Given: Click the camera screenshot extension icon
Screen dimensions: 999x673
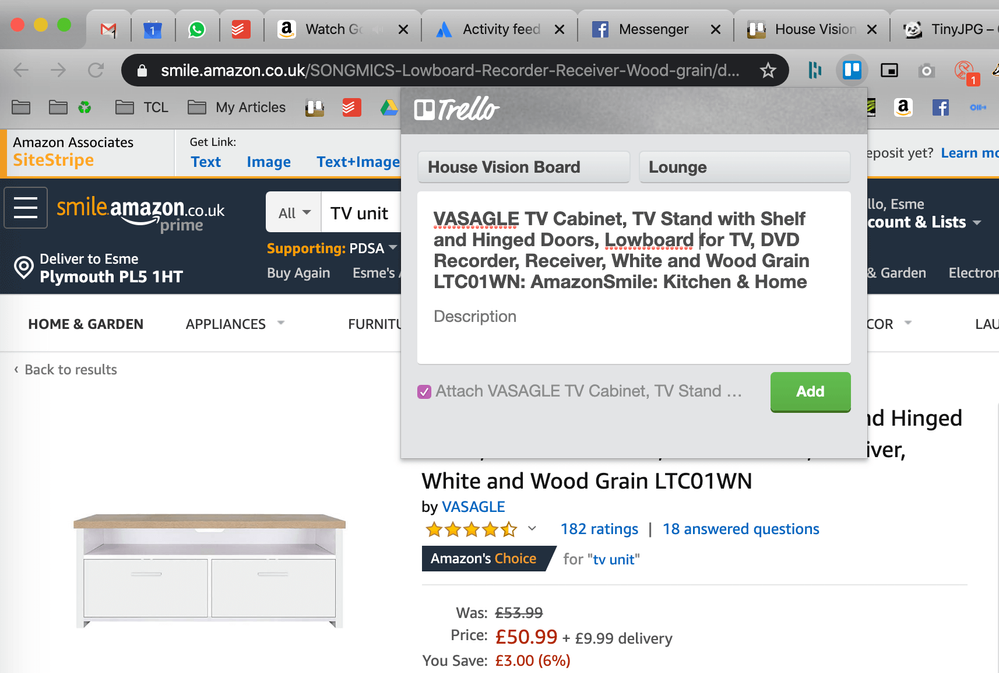Looking at the screenshot, I should coord(926,71).
